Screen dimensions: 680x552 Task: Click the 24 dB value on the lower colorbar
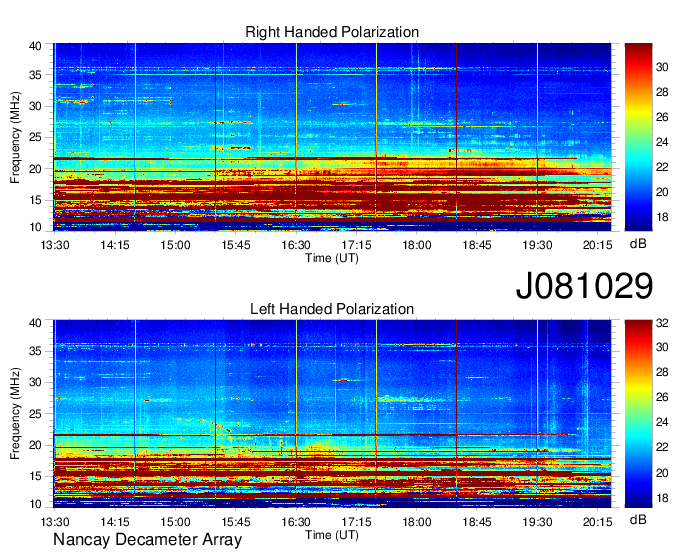point(662,422)
